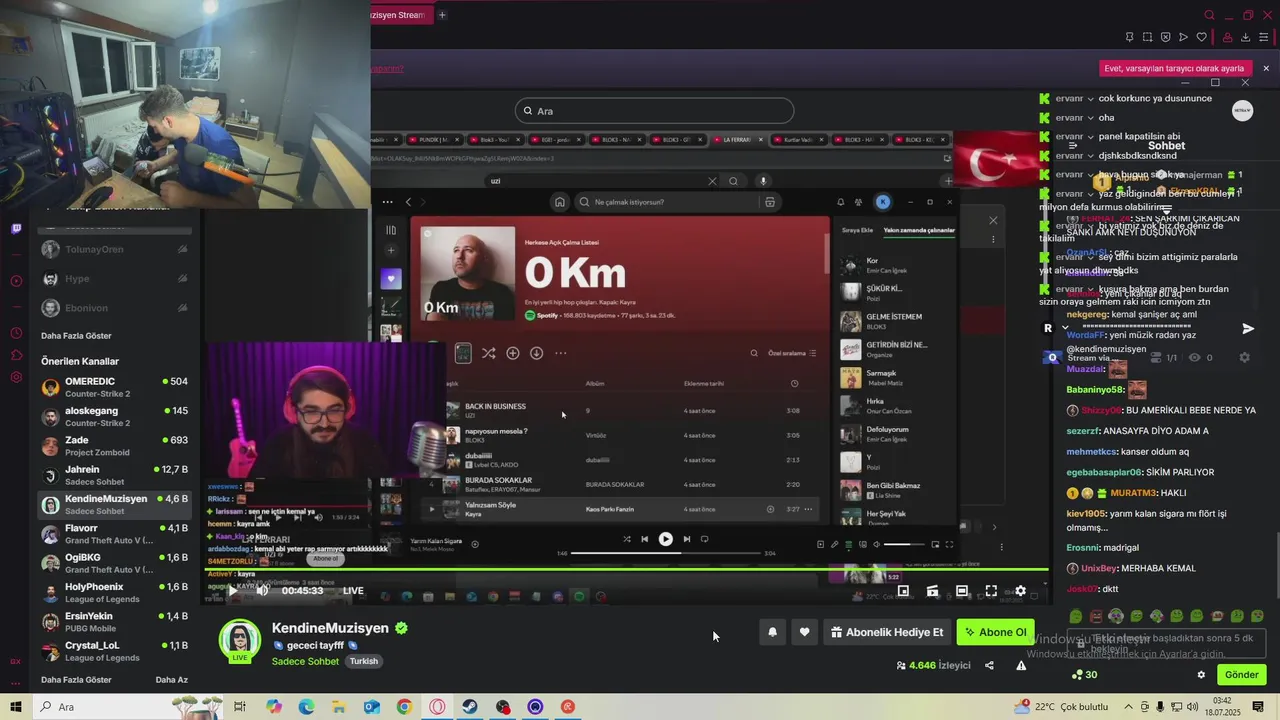Open GELME İSTEMEM in recently played list
Image resolution: width=1280 pixels, height=720 pixels.
(898, 321)
